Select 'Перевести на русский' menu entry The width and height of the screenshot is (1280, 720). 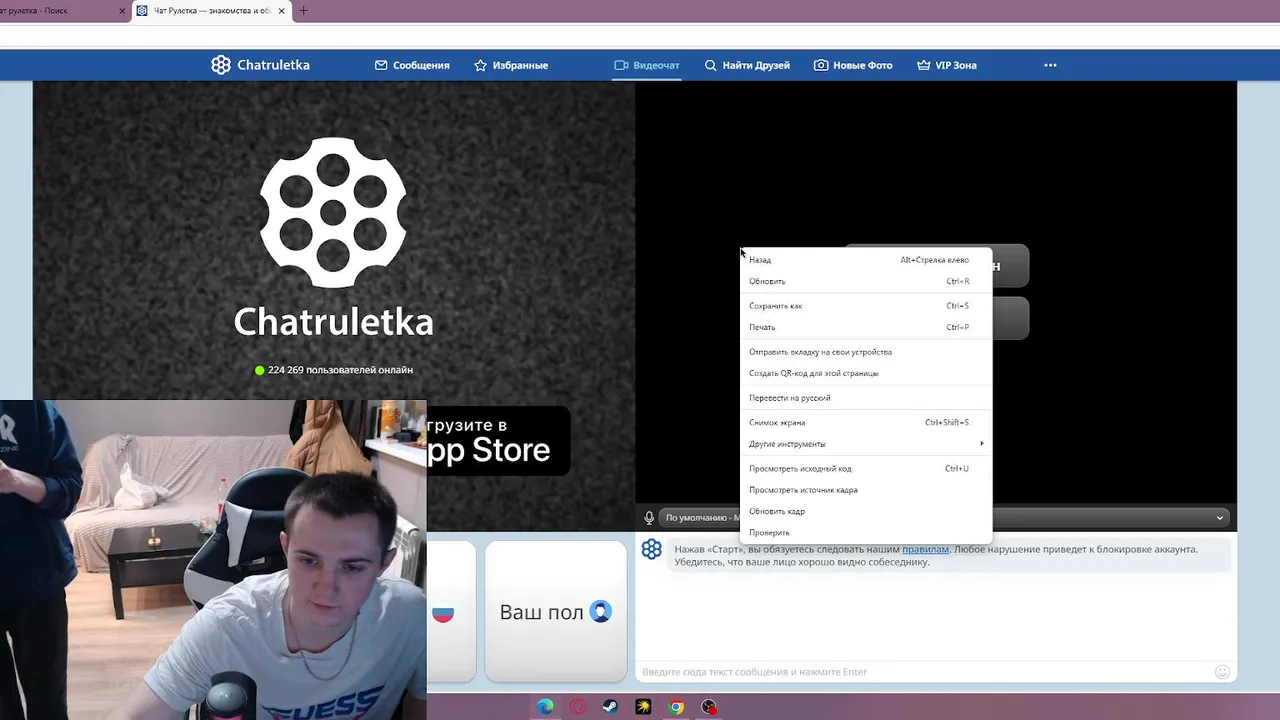coord(866,398)
